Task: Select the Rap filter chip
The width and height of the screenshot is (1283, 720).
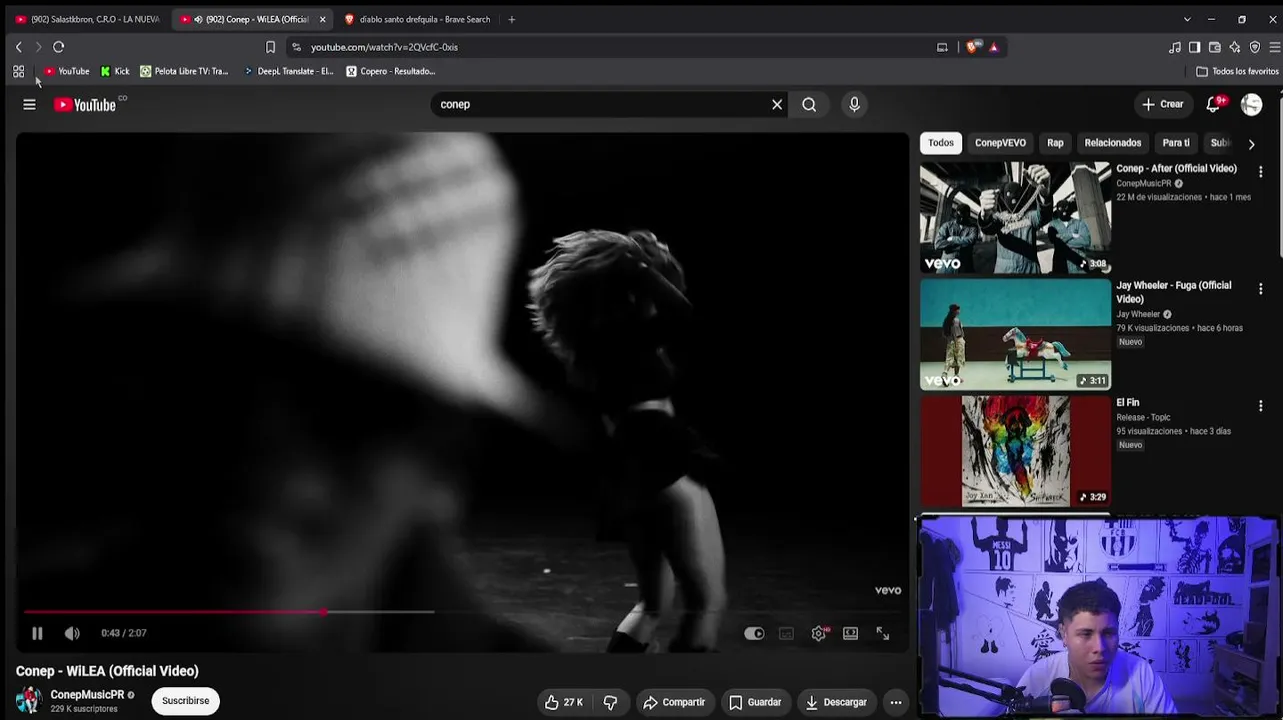Action: 1055,143
